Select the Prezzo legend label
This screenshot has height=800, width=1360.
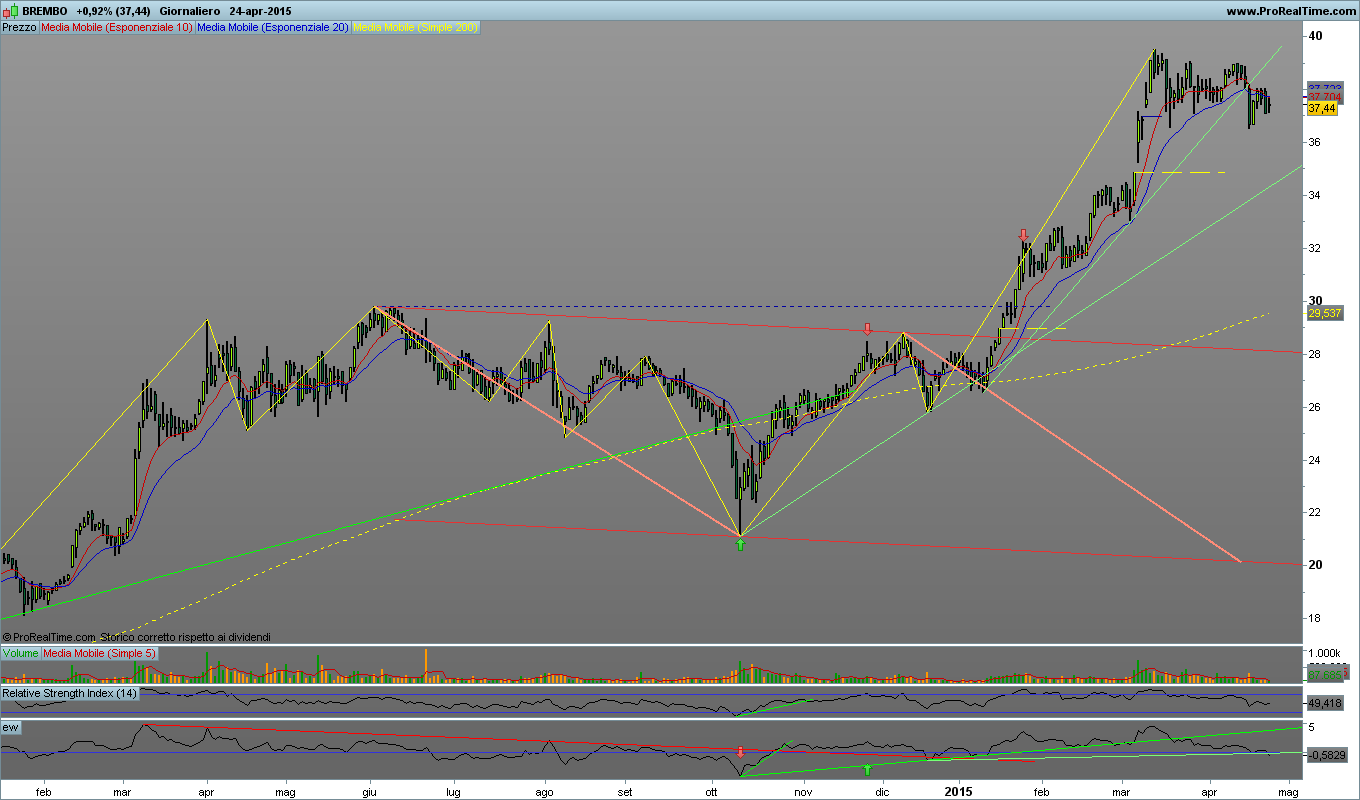[x=19, y=27]
